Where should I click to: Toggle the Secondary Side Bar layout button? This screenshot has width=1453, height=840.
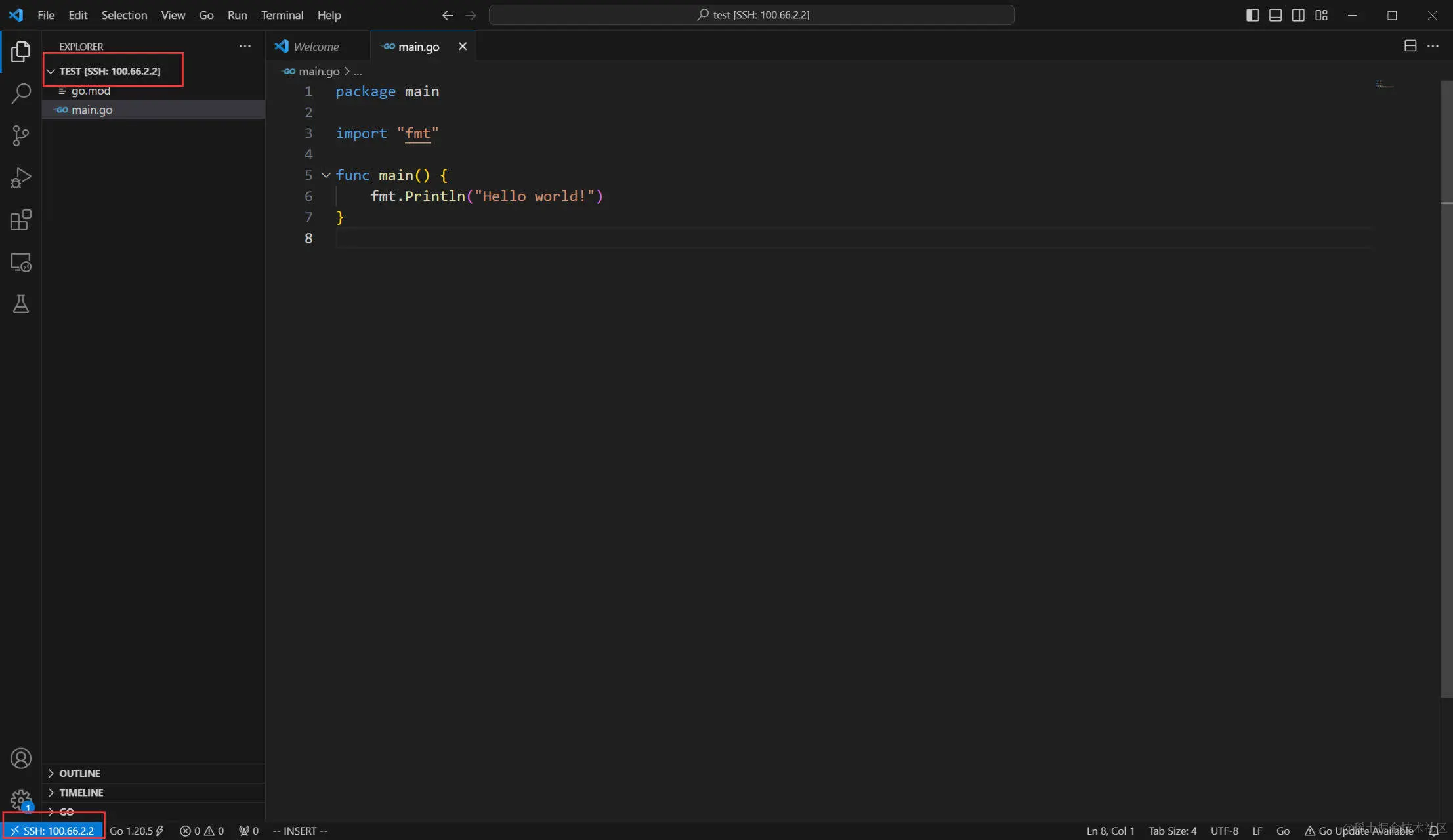coord(1298,15)
